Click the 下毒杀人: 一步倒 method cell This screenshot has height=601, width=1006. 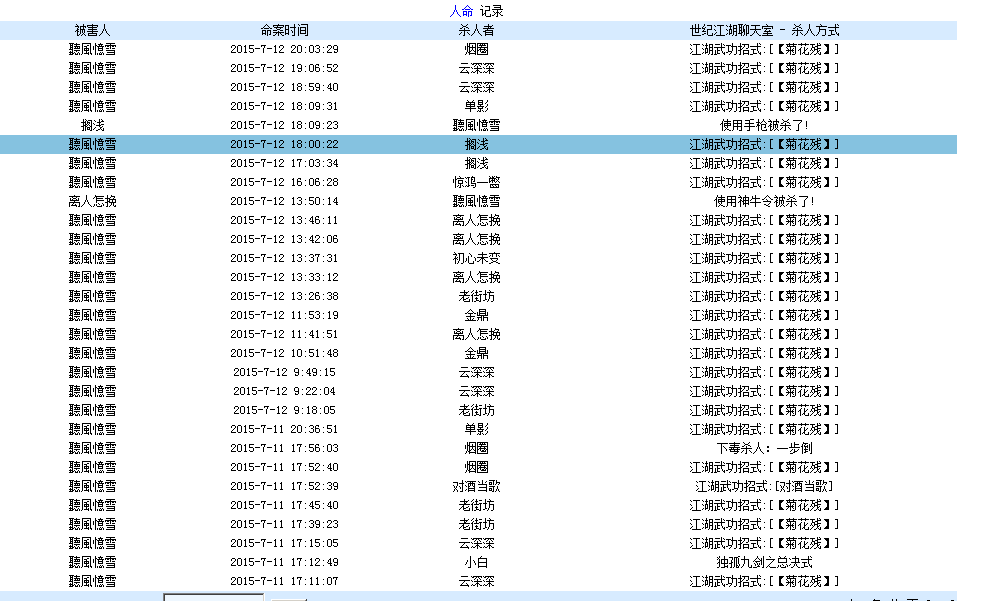[x=764, y=448]
